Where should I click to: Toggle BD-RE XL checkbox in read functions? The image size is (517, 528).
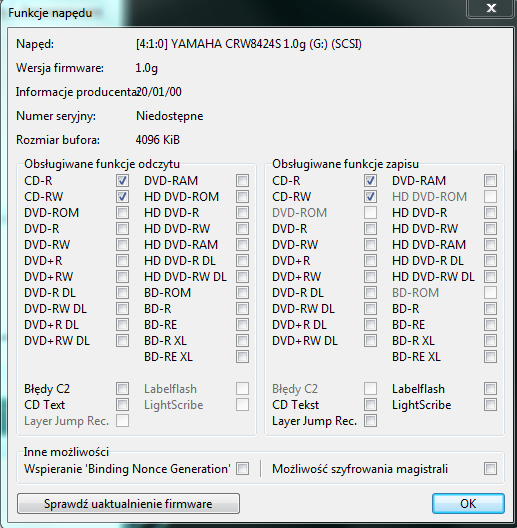pos(243,356)
